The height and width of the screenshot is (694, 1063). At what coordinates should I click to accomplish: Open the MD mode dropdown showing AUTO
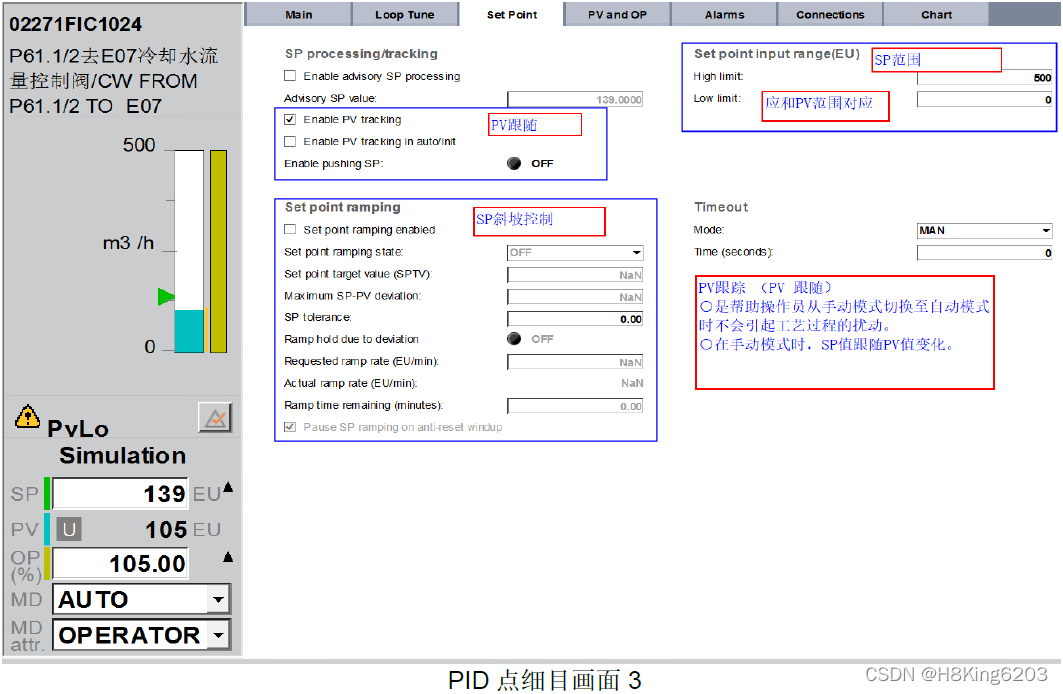pos(142,599)
